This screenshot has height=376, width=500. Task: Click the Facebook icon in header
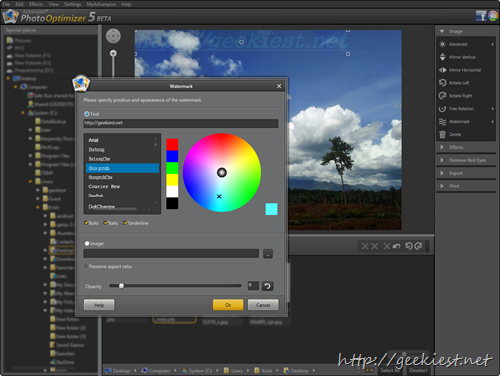tap(481, 16)
